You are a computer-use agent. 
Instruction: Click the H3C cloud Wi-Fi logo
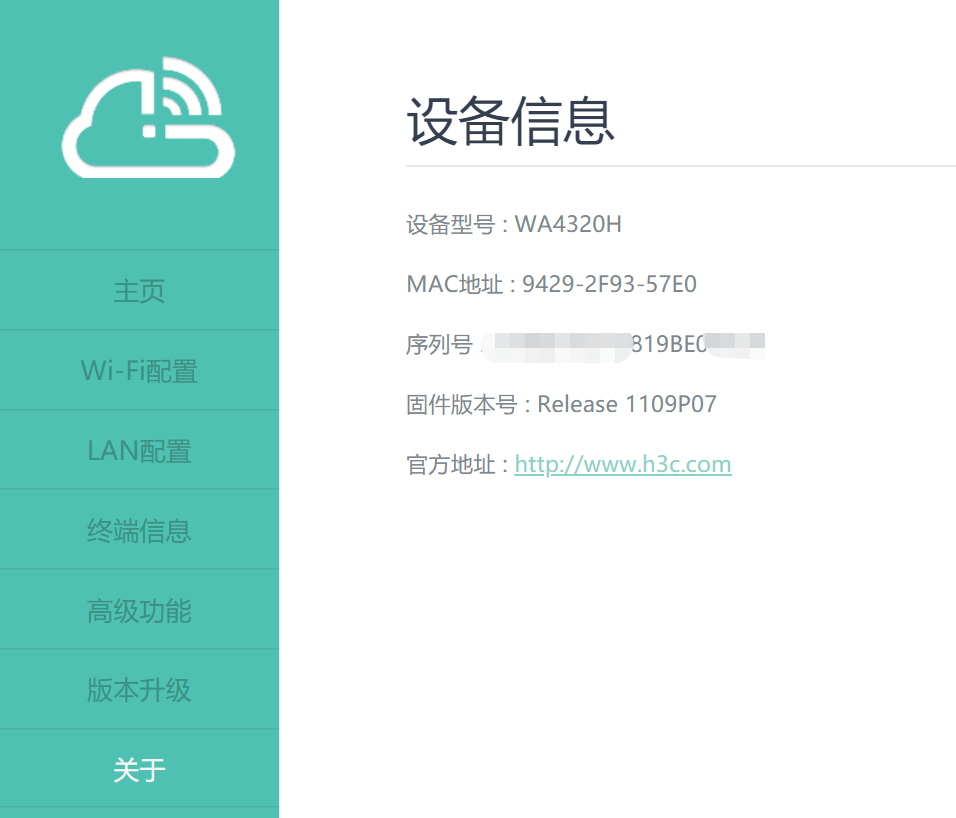tap(148, 117)
